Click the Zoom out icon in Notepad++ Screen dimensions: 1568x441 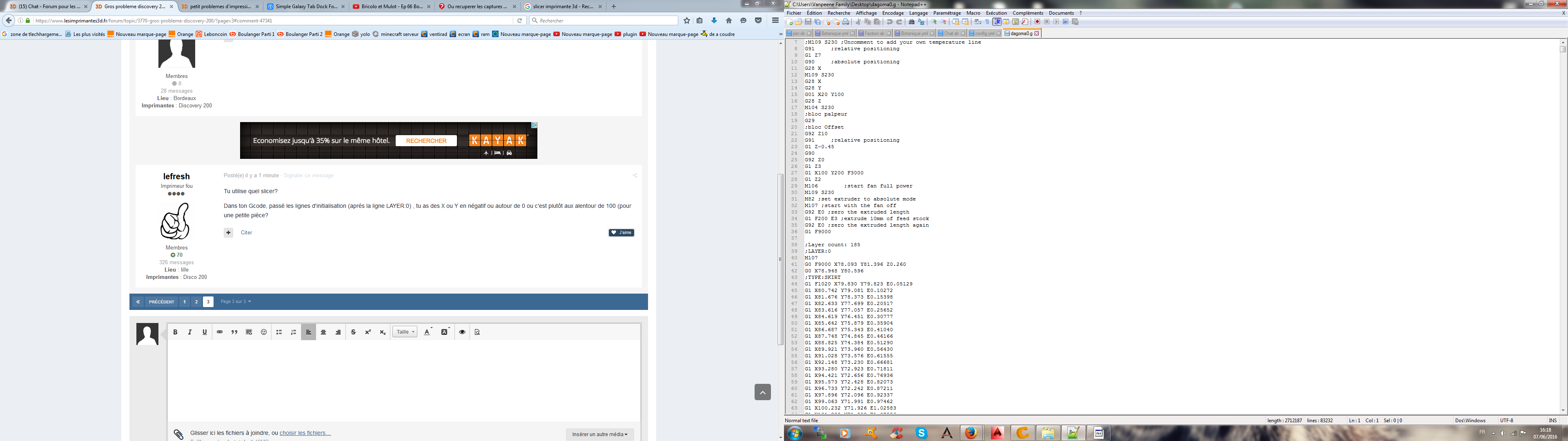(x=944, y=22)
